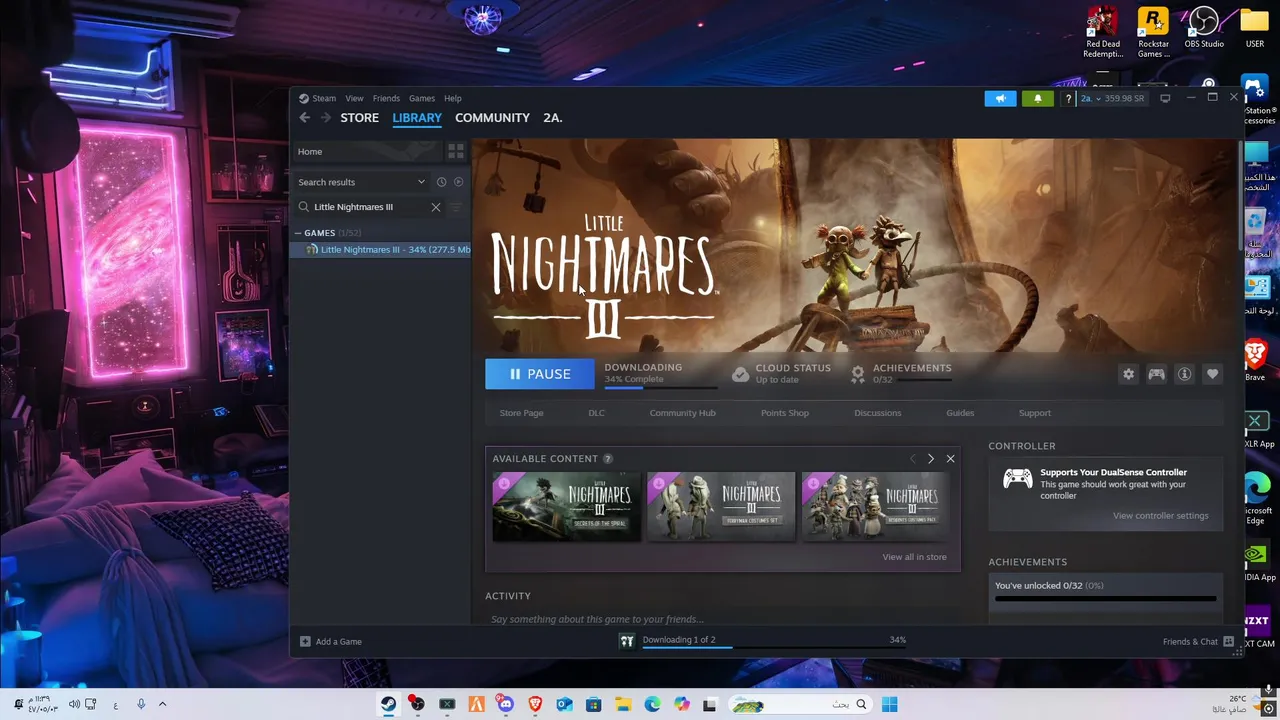
Task: Enter Big Picture mode via monitor icon
Action: 1165,98
